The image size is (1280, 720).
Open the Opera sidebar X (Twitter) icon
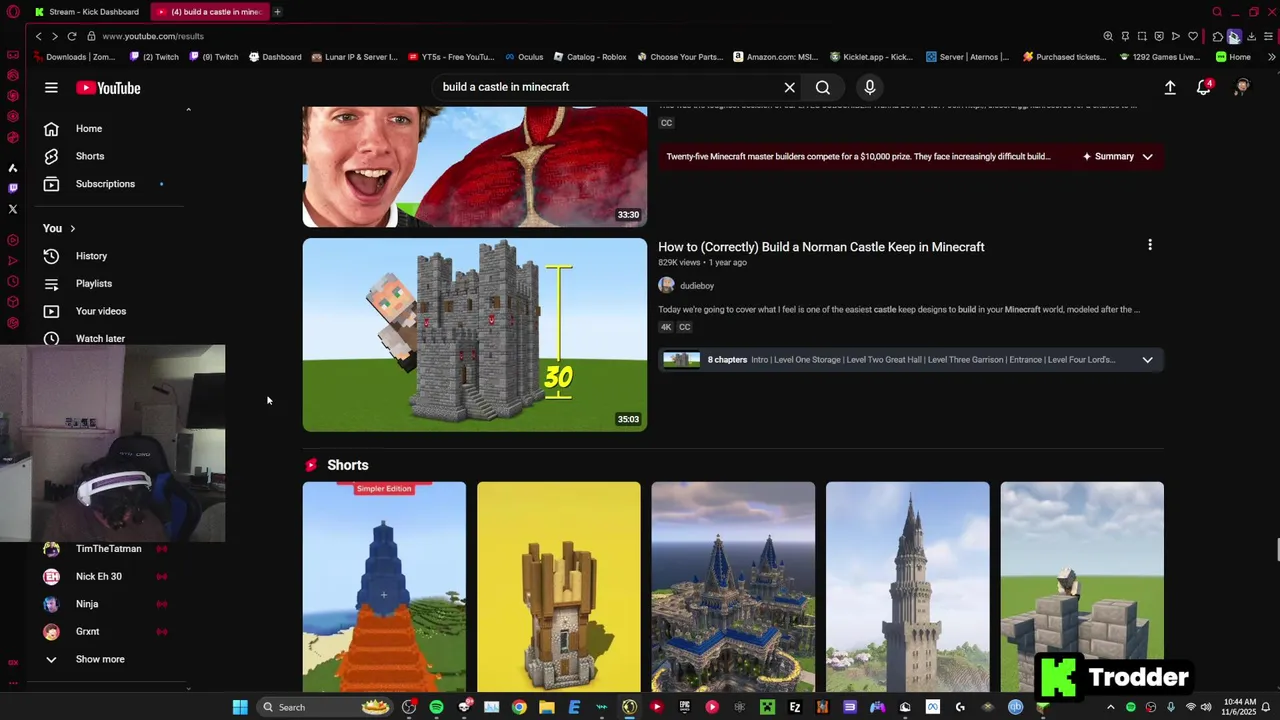[13, 209]
